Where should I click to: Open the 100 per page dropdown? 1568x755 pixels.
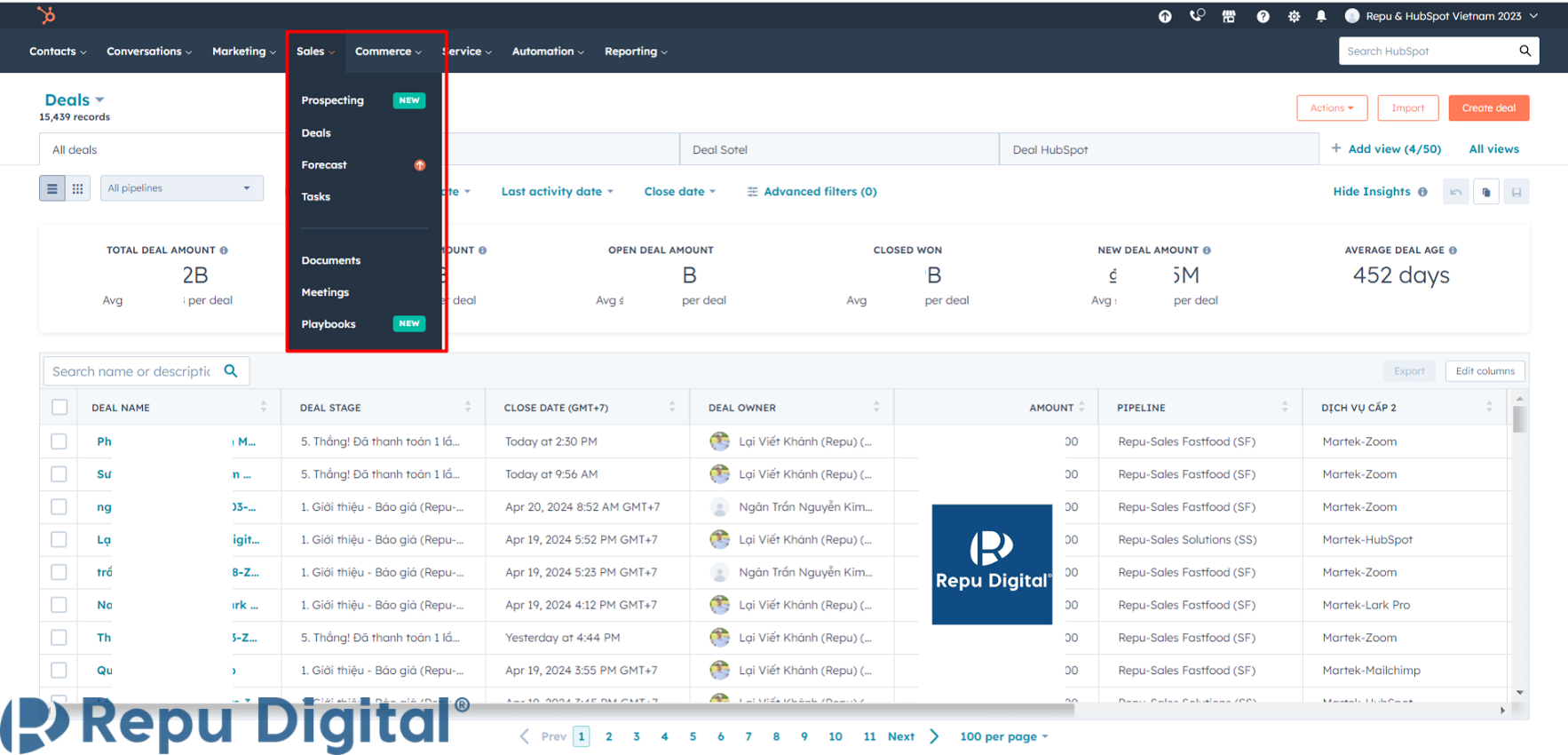[x=1004, y=736]
